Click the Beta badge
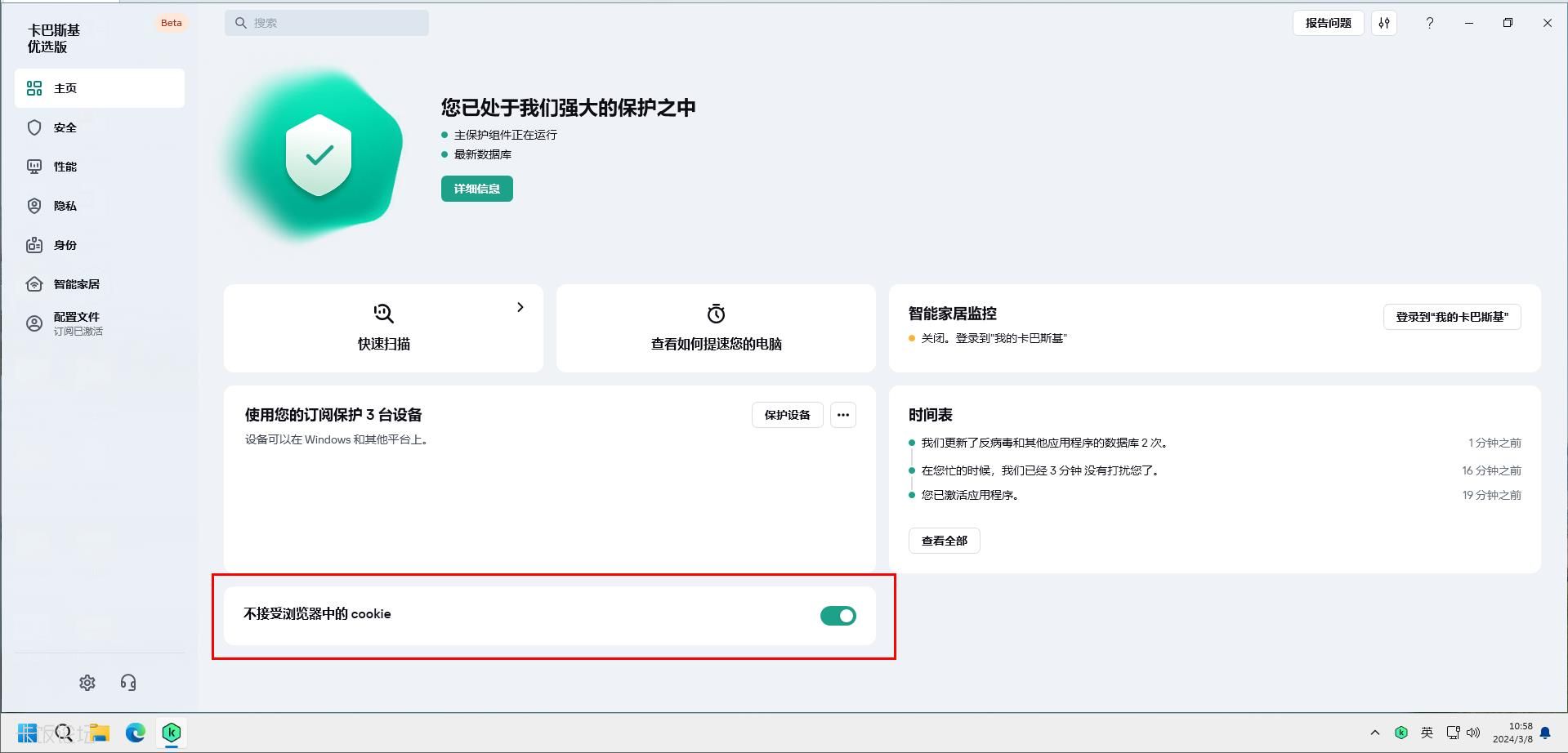The height and width of the screenshot is (753, 1568). tap(172, 23)
